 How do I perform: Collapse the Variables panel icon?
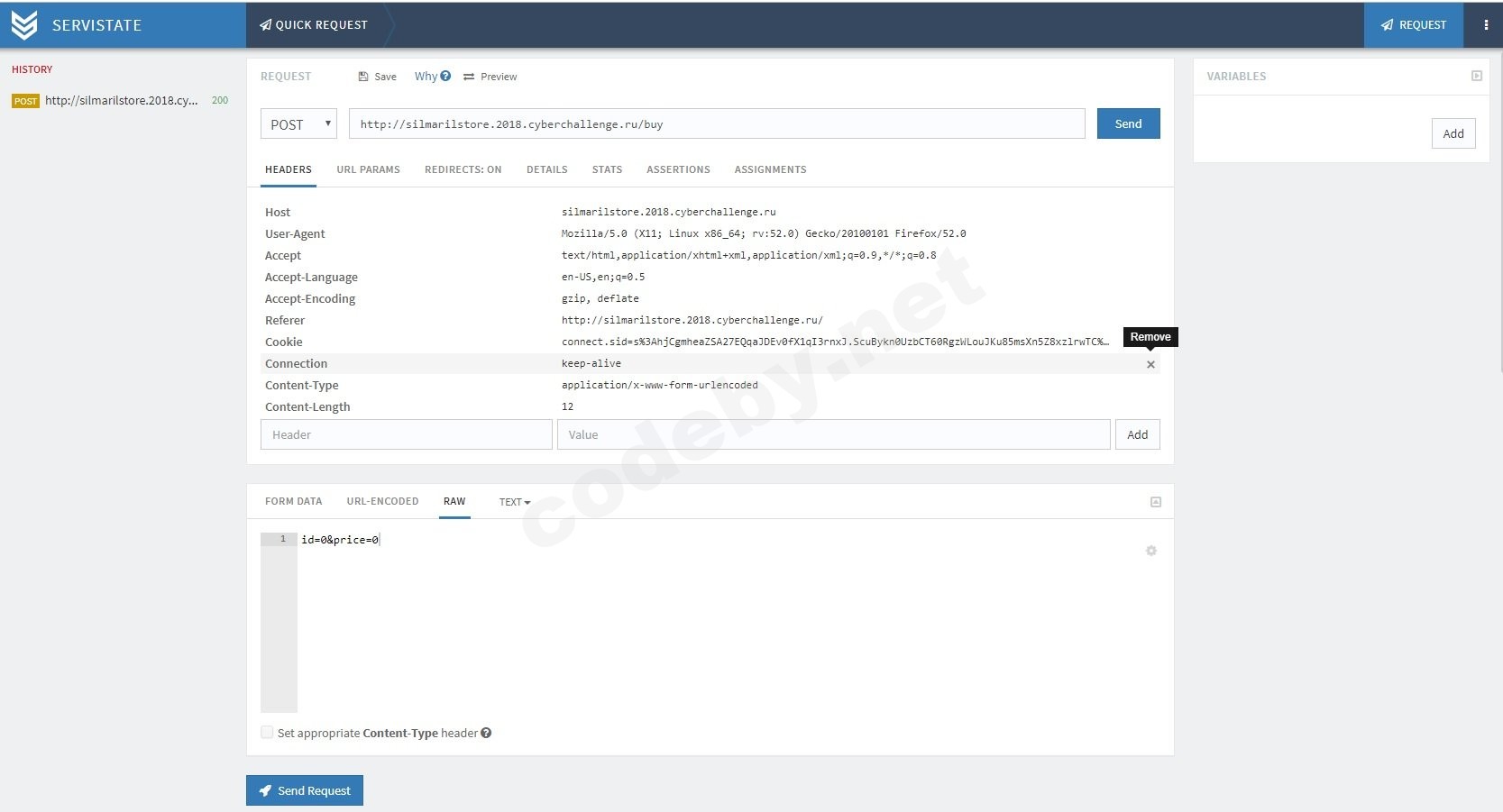[x=1477, y=77]
